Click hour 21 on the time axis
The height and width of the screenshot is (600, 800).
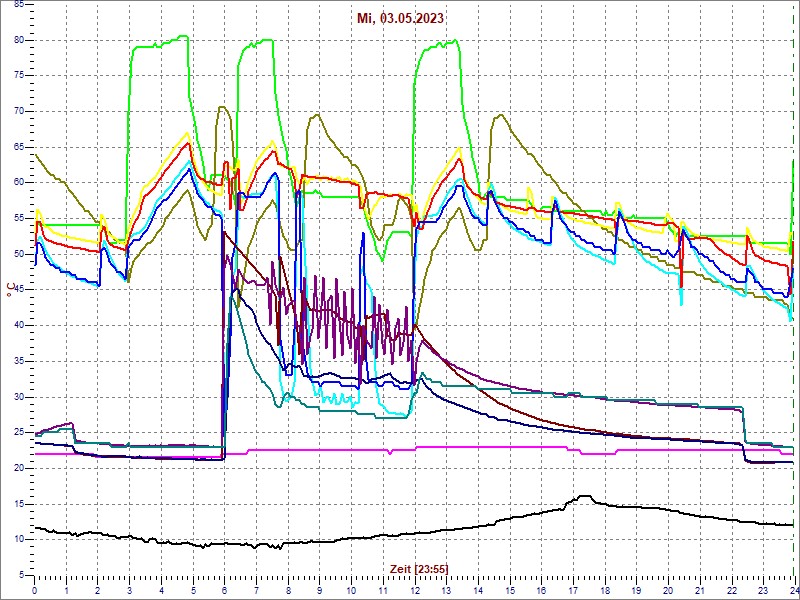point(700,589)
